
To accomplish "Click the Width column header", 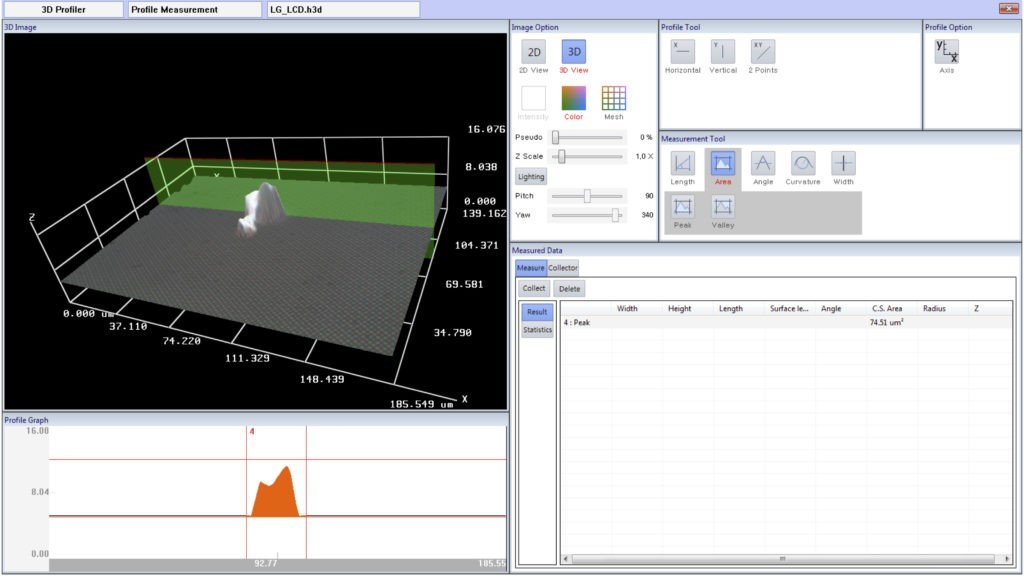I will [x=627, y=309].
